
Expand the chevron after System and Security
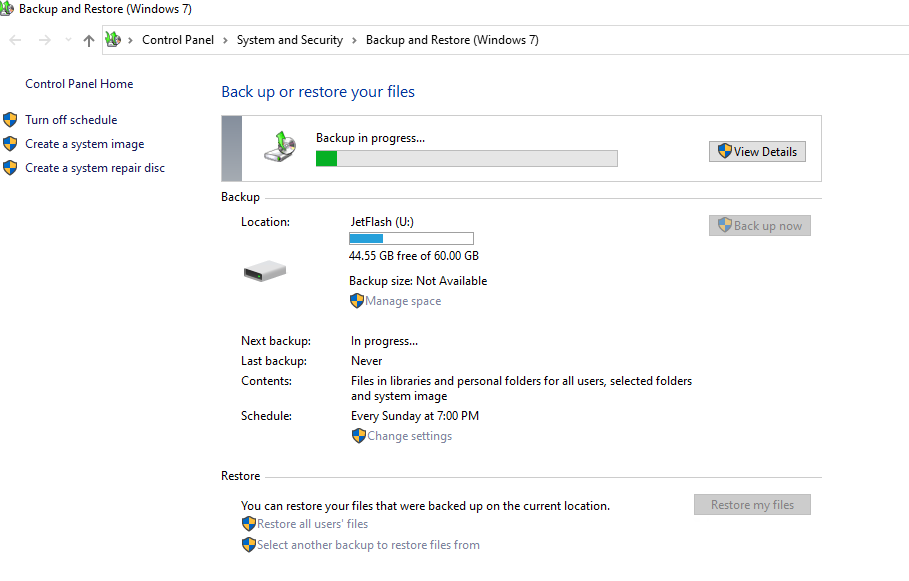tap(354, 40)
